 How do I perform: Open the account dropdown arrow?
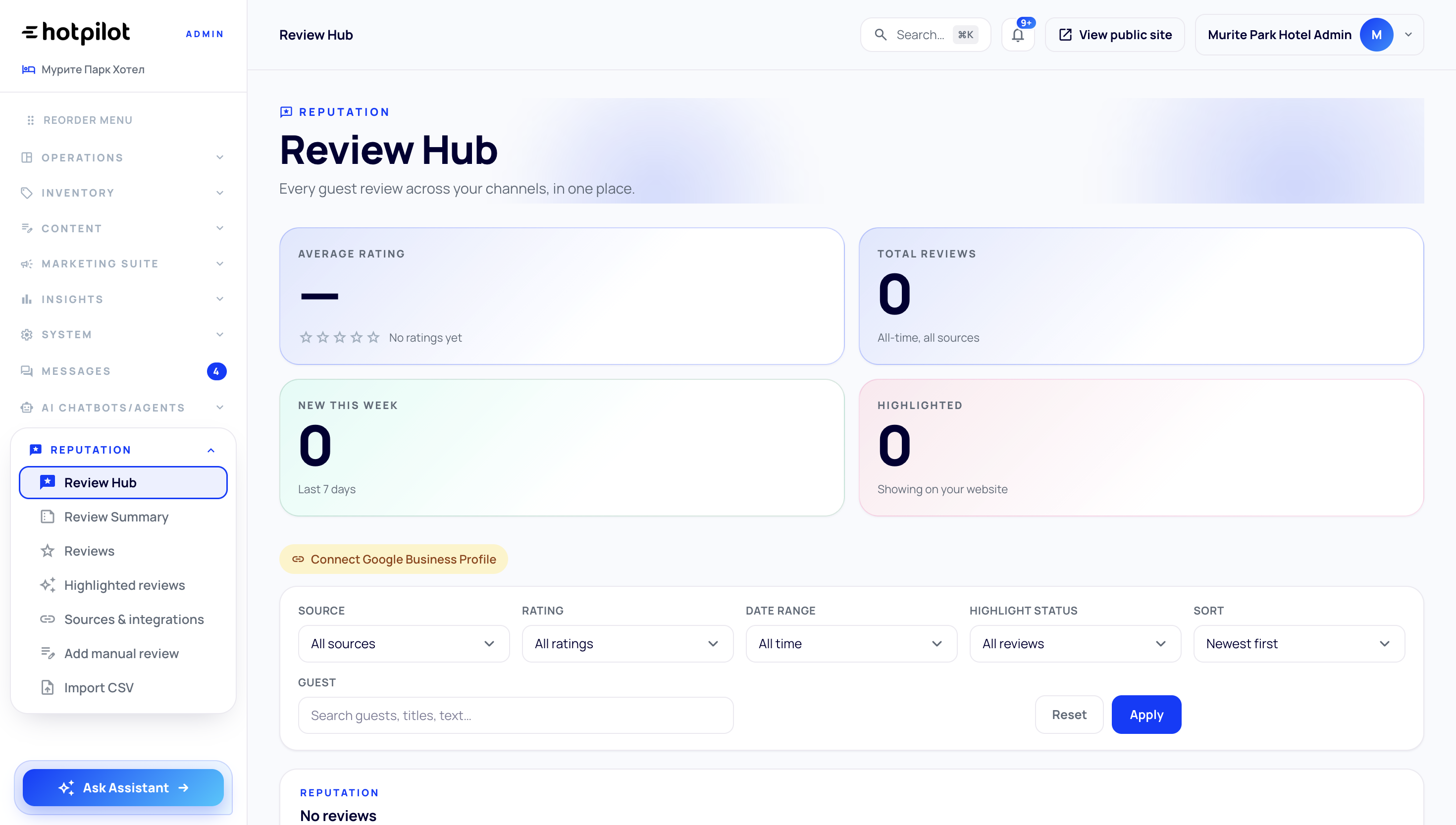click(x=1408, y=35)
